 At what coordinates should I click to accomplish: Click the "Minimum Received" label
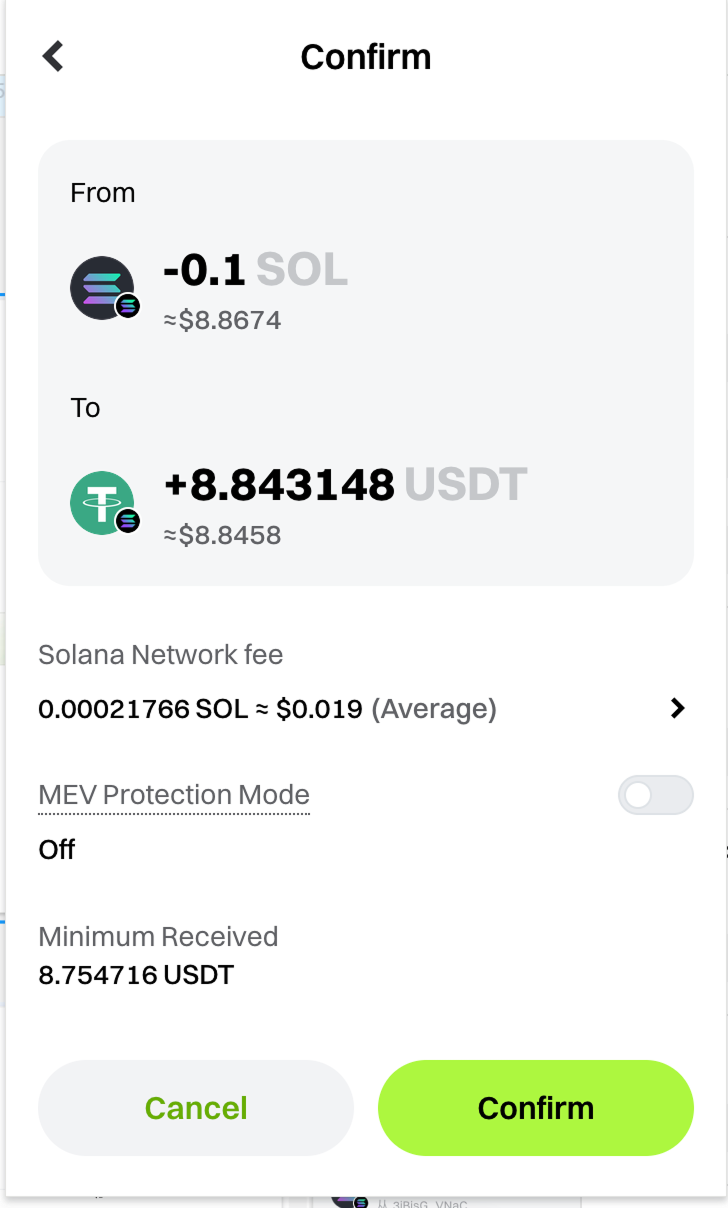[158, 937]
